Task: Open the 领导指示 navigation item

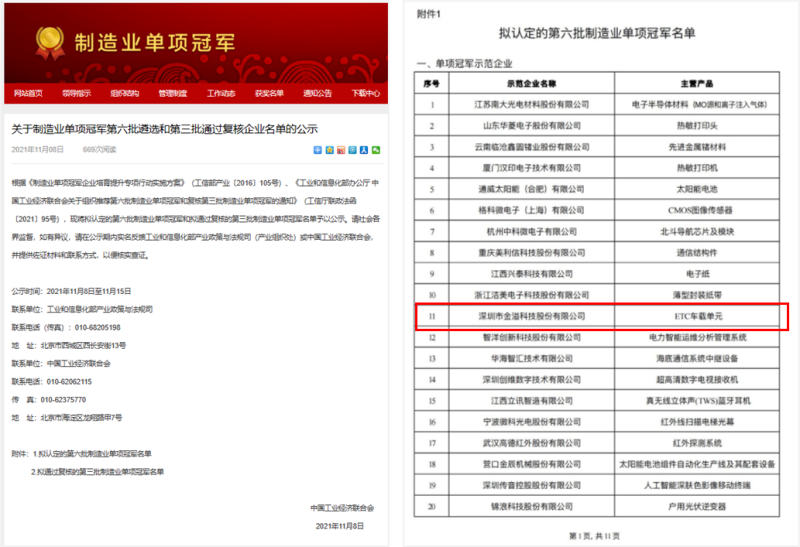Action: 77,93
